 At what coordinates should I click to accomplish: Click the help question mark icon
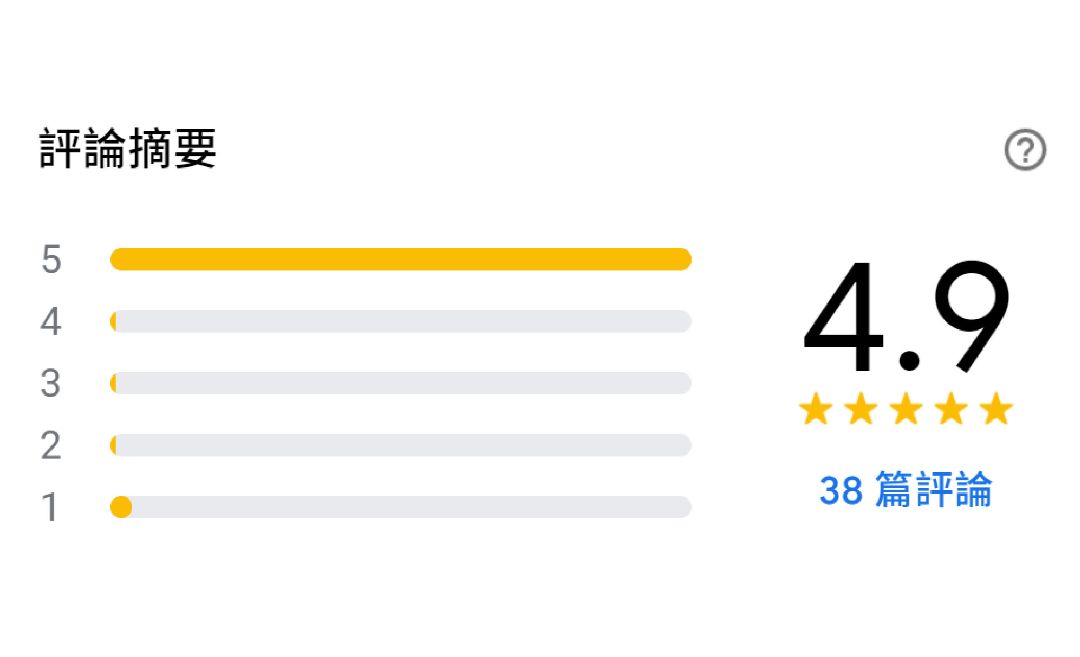[1025, 151]
